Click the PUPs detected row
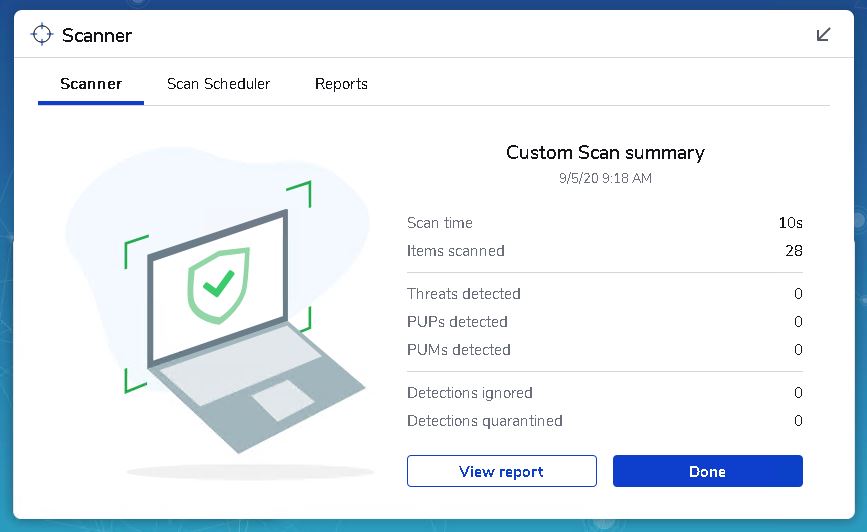 point(604,322)
